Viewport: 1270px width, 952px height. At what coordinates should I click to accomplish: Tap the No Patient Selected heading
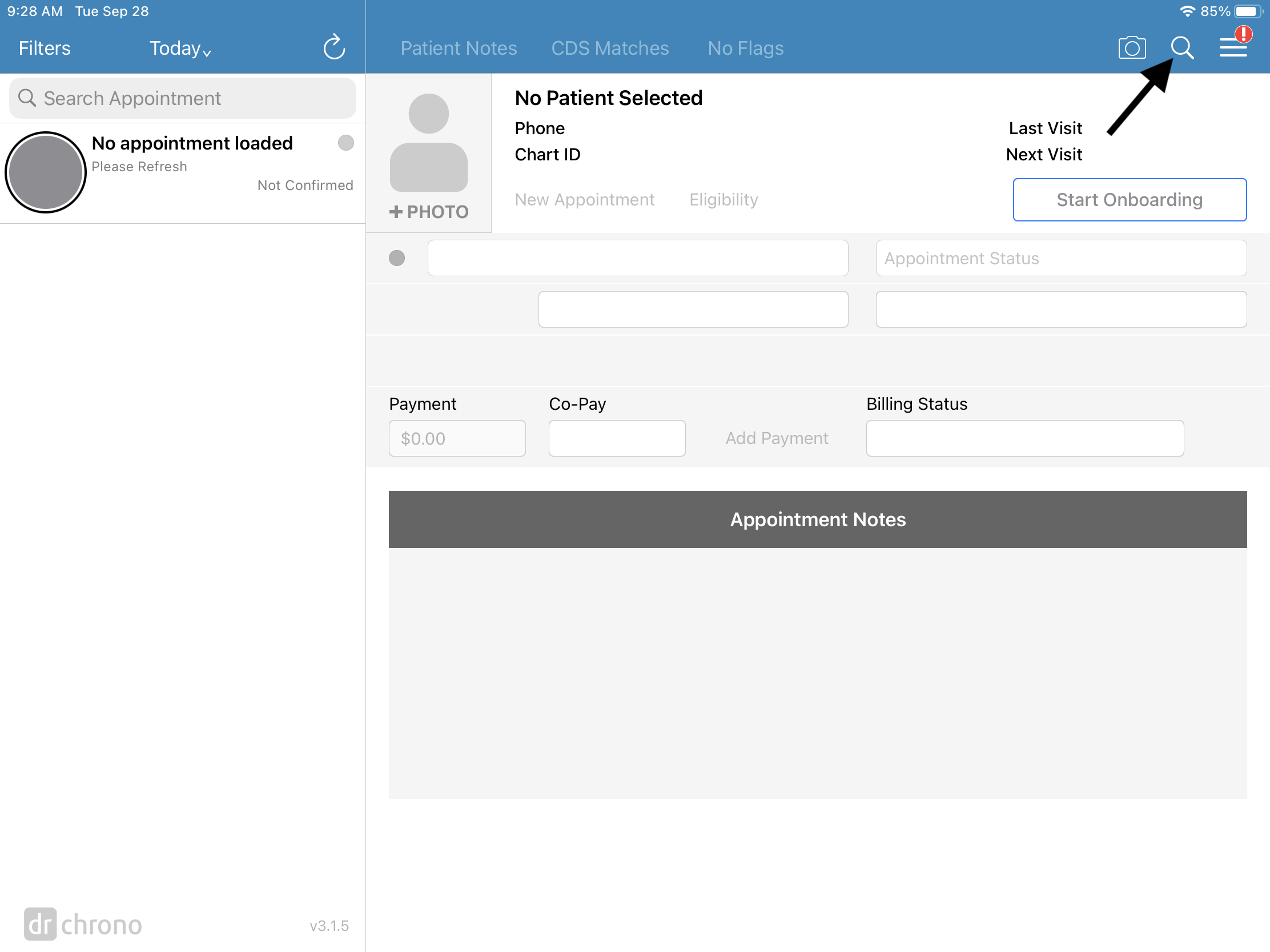(608, 98)
